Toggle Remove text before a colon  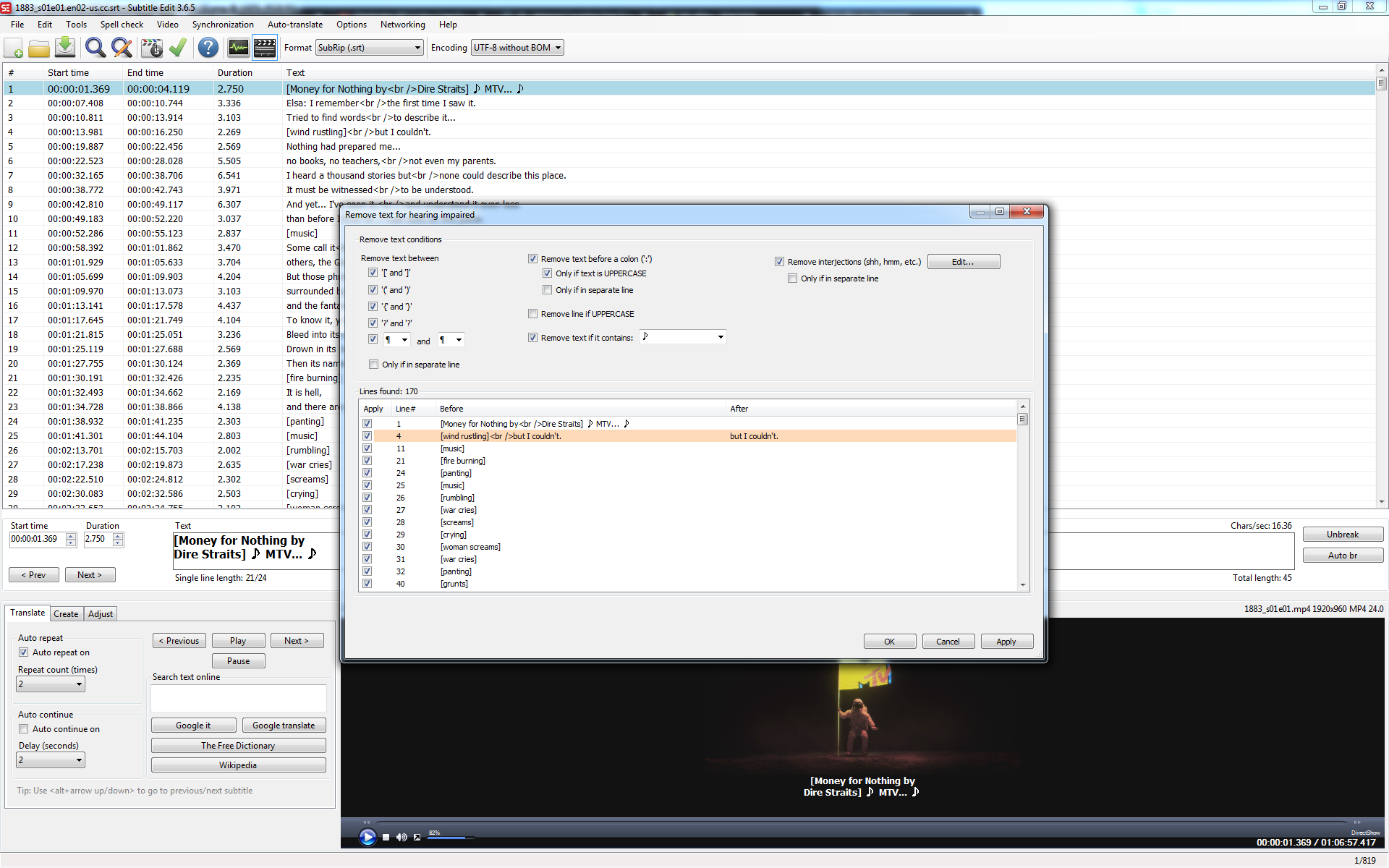(533, 258)
